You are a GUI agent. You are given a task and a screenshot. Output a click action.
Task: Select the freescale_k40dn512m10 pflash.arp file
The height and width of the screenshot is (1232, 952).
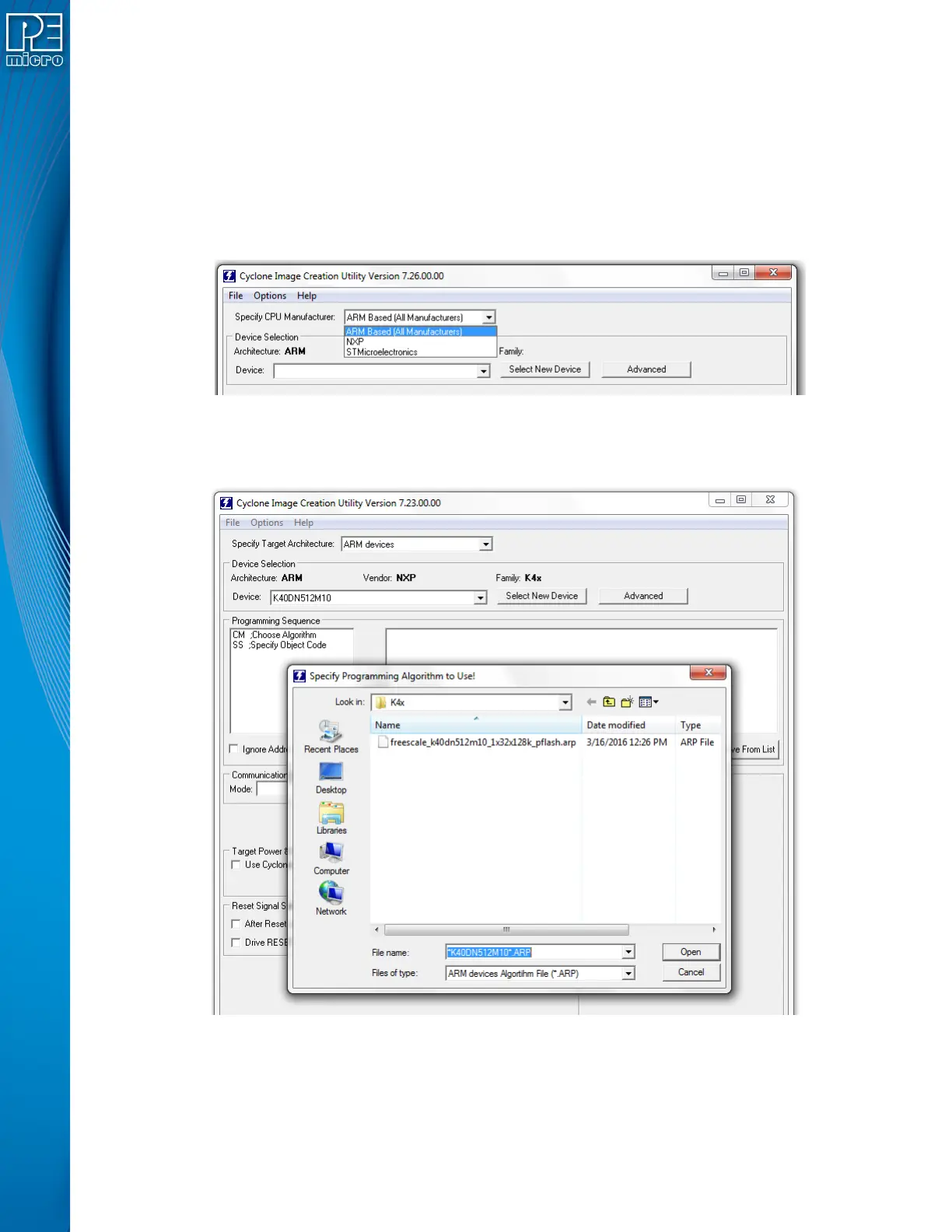click(x=482, y=743)
